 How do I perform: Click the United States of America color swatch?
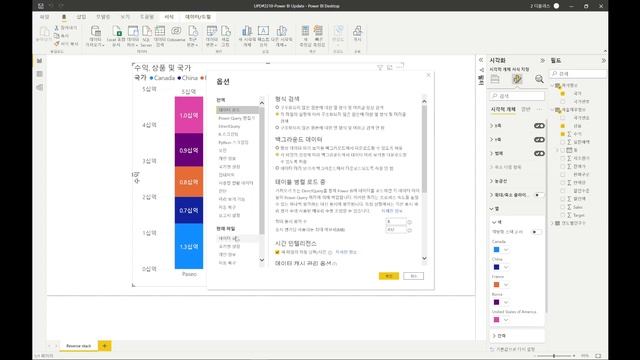[x=496, y=320]
